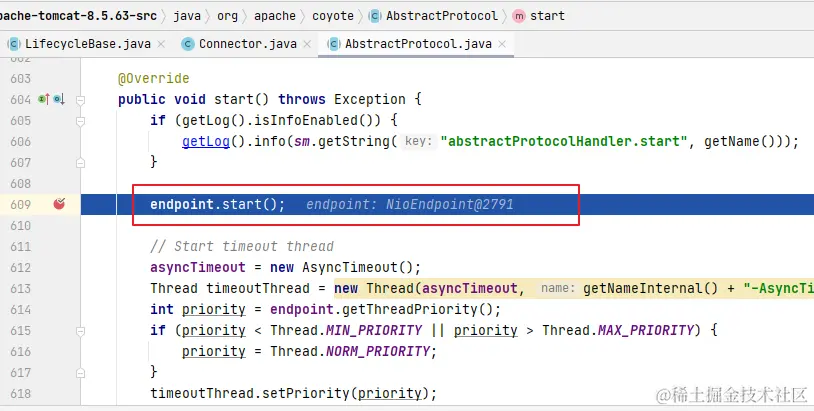Click the "// Start timeout thread" comment

(x=242, y=246)
